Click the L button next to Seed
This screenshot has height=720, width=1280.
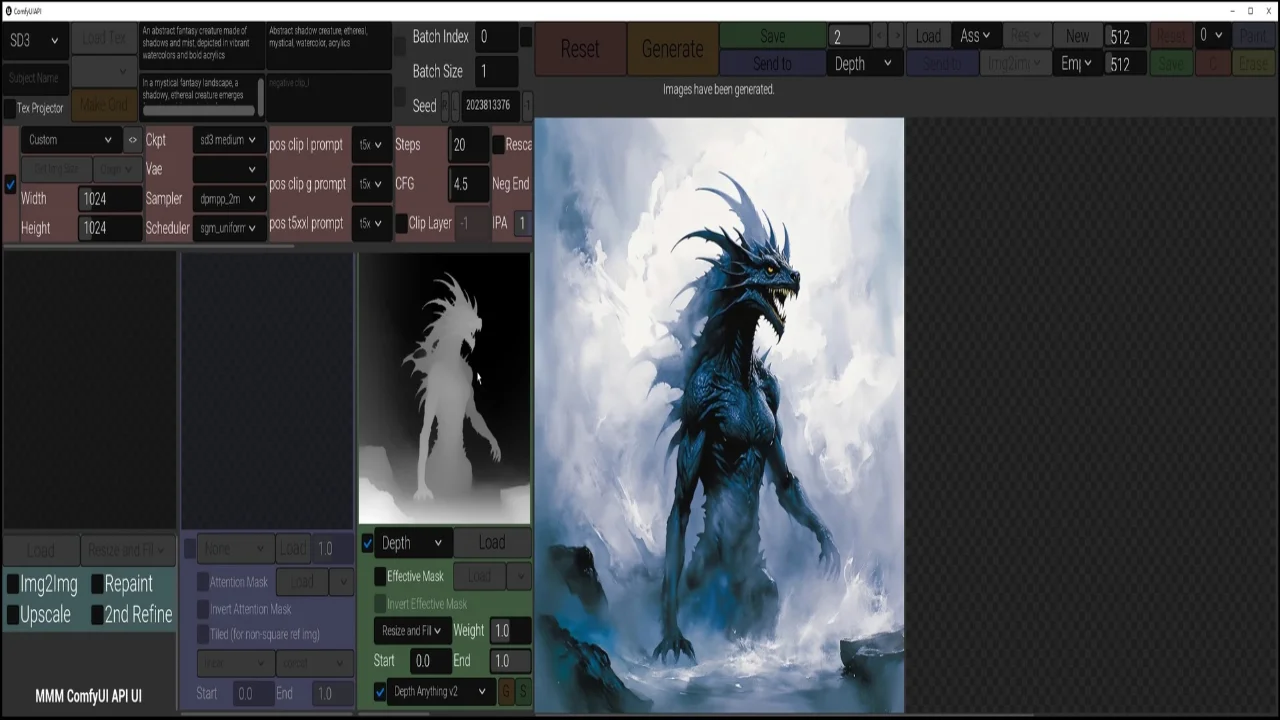(x=455, y=105)
